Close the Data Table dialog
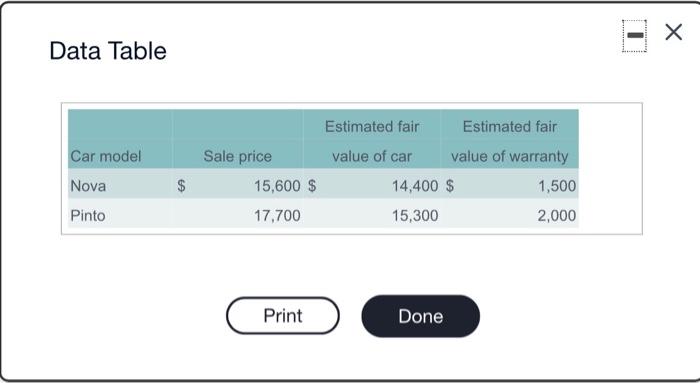This screenshot has width=700, height=383. pos(673,32)
